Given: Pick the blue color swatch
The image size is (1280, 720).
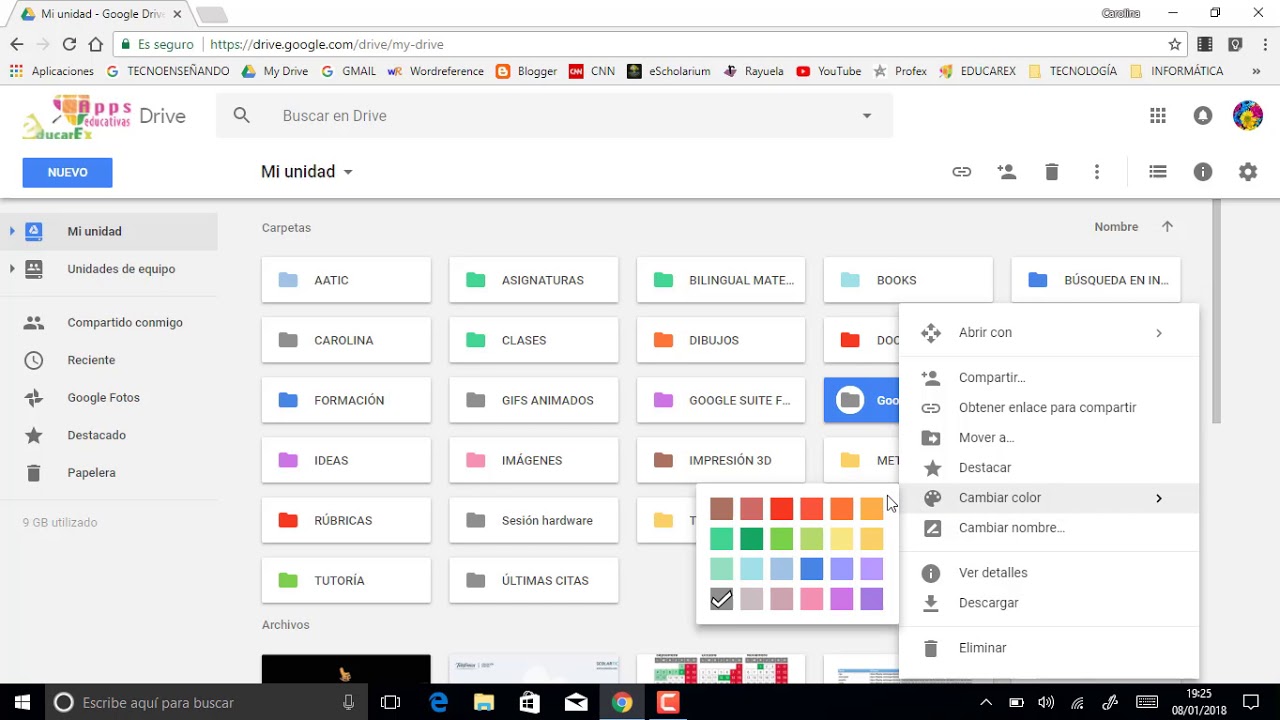Looking at the screenshot, I should 812,569.
